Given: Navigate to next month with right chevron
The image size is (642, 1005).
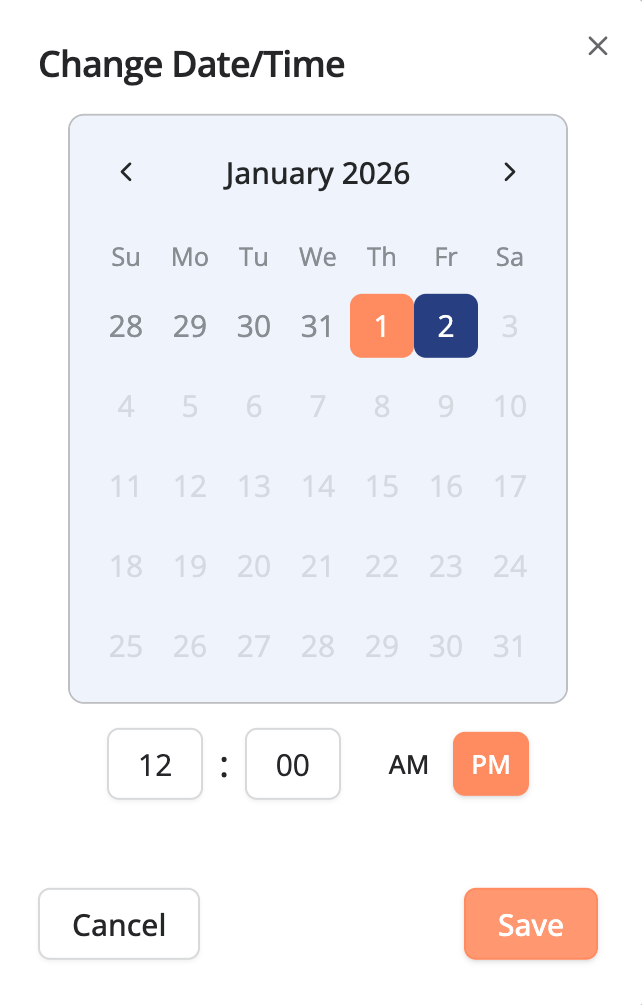Looking at the screenshot, I should (510, 172).
